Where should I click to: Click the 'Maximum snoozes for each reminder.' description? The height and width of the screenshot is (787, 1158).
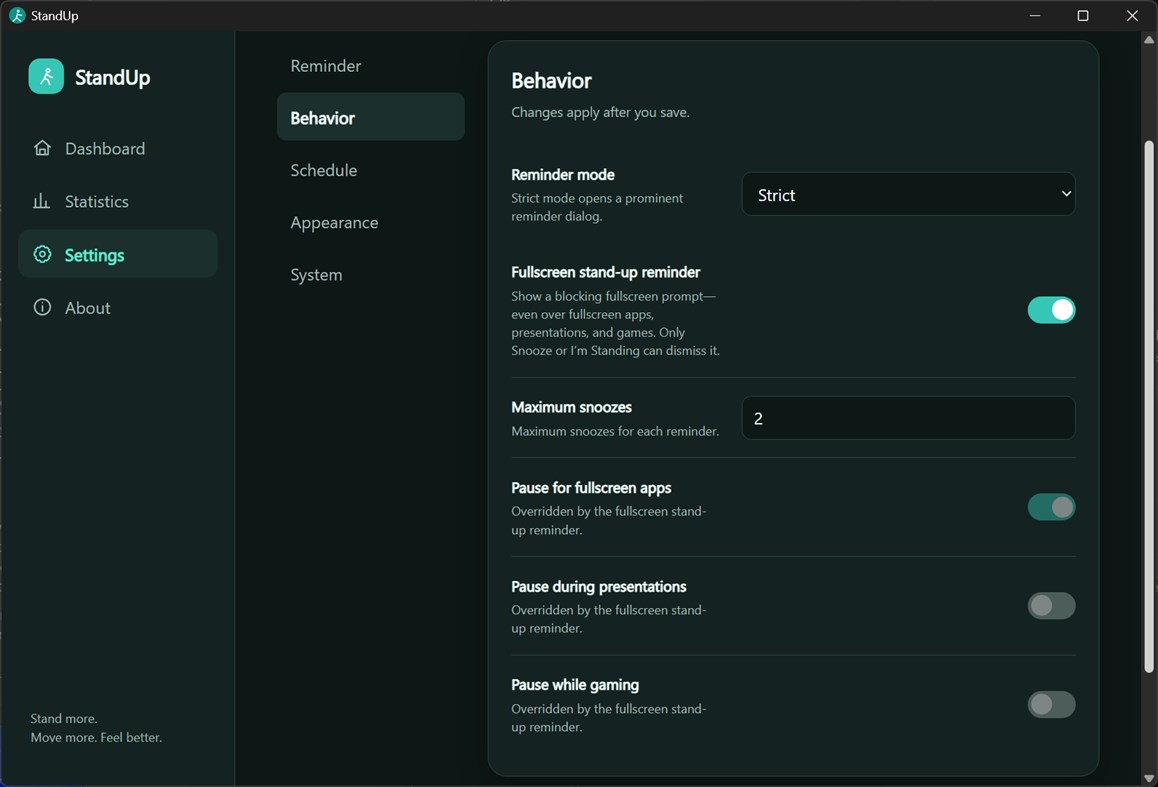pos(614,431)
